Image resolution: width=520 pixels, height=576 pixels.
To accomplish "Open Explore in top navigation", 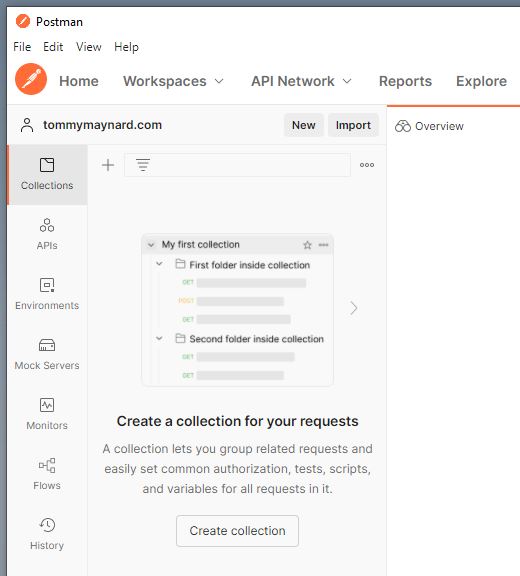I will click(x=481, y=81).
